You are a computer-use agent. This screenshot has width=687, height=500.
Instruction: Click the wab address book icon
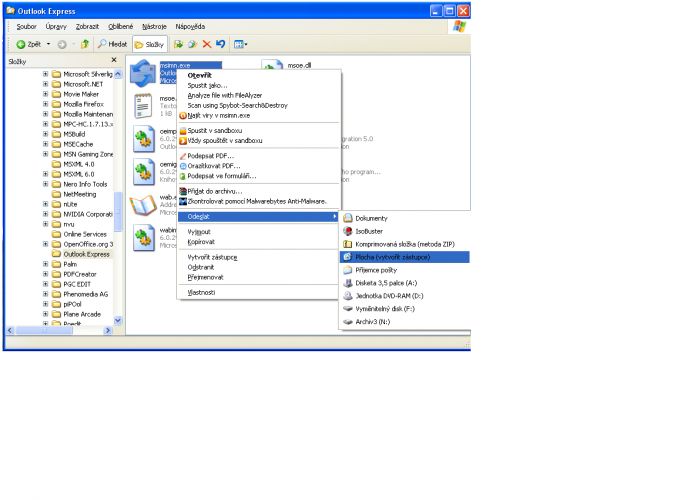click(143, 205)
